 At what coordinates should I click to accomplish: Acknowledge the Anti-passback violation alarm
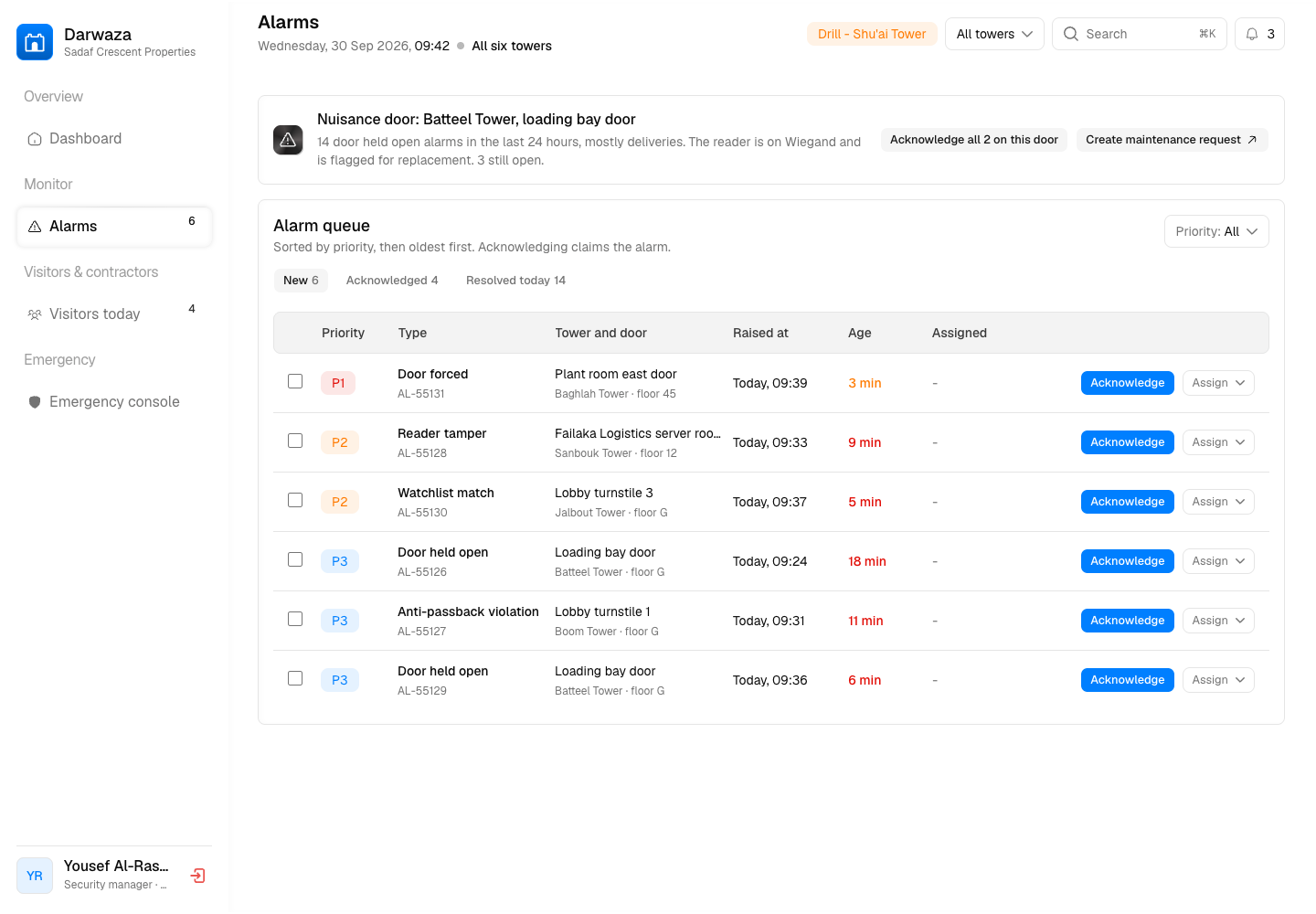1127,621
